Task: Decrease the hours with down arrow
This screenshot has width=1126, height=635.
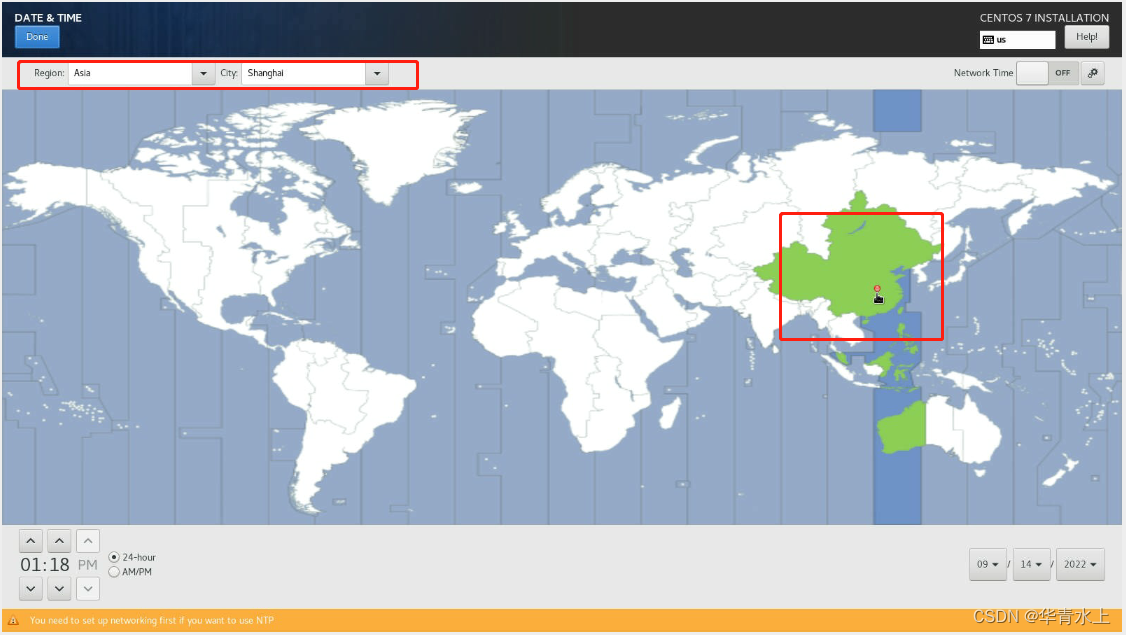Action: pos(31,589)
